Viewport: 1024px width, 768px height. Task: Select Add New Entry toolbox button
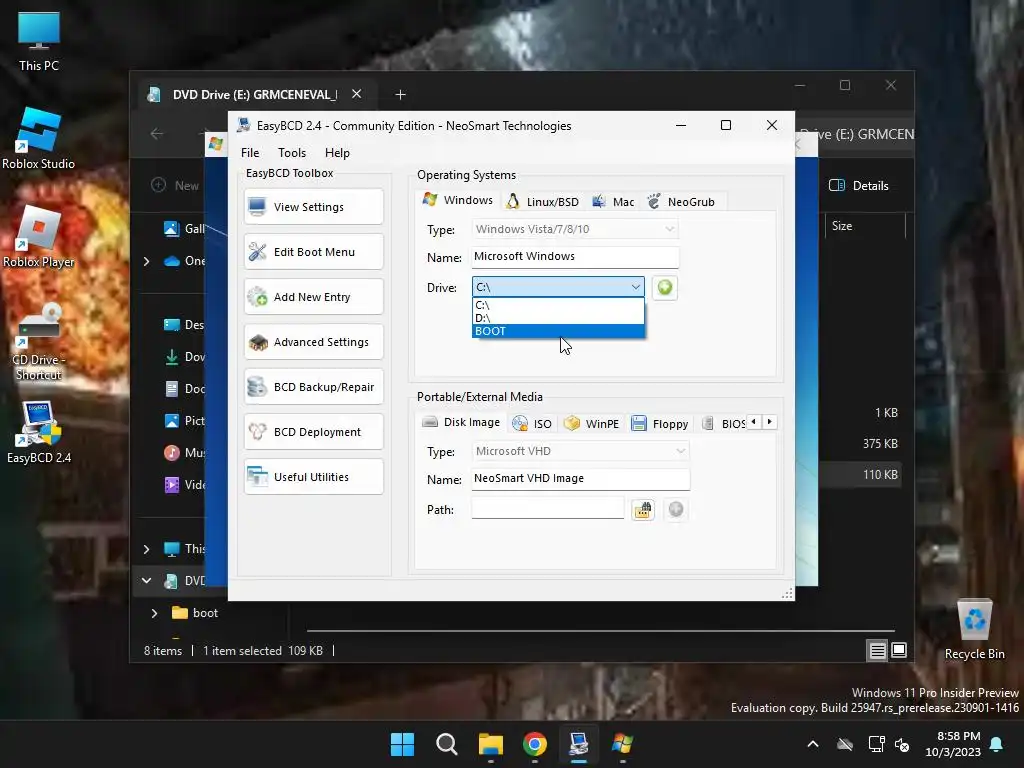click(x=313, y=297)
